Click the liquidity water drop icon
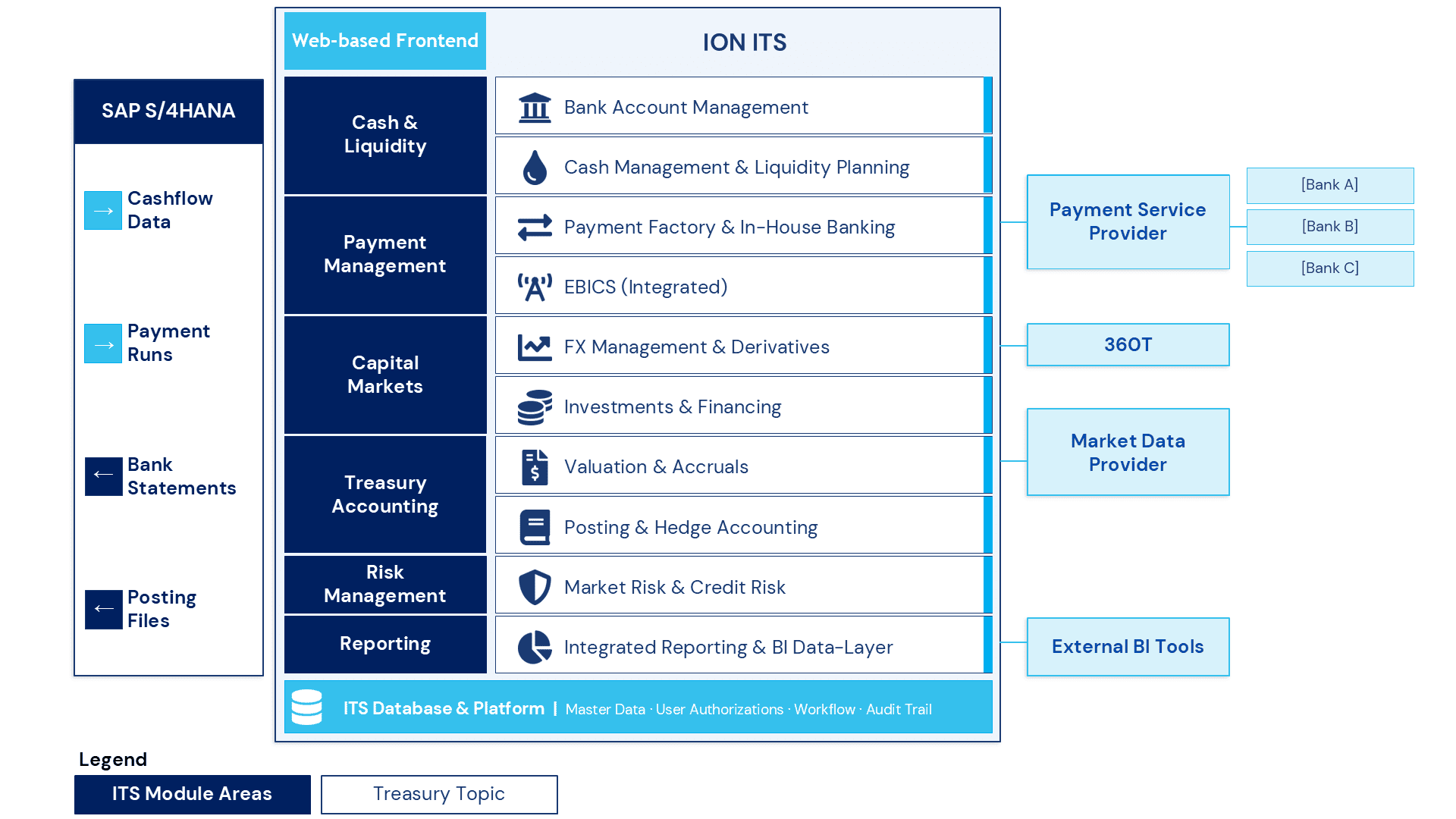The width and height of the screenshot is (1456, 819). tap(535, 167)
